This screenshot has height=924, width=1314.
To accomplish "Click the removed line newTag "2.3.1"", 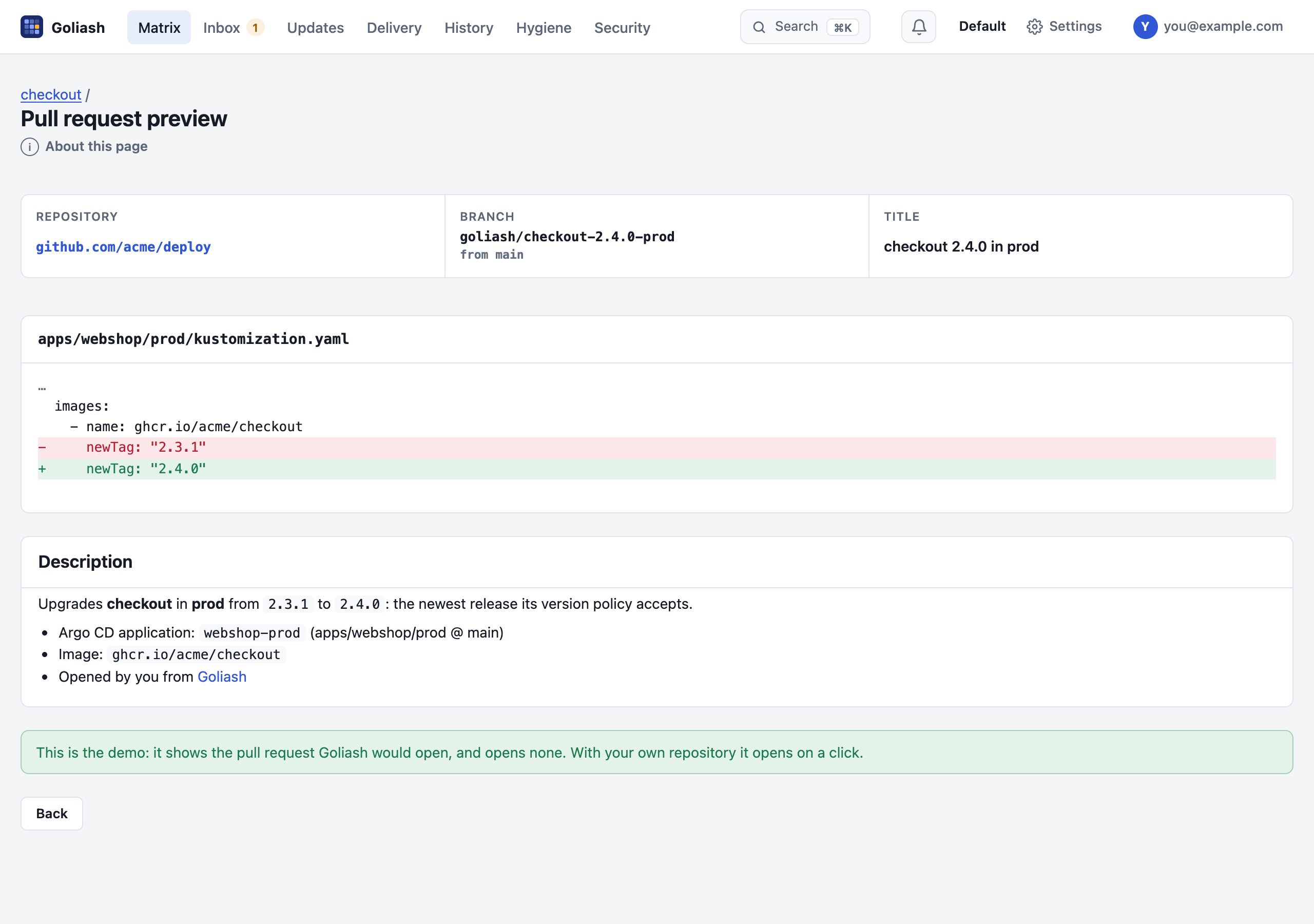I will (657, 448).
